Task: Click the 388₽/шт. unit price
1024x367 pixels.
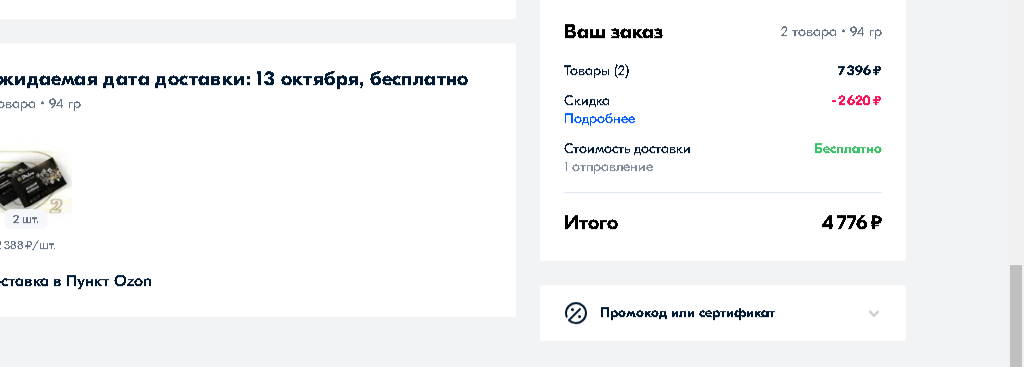Action: [x=28, y=246]
